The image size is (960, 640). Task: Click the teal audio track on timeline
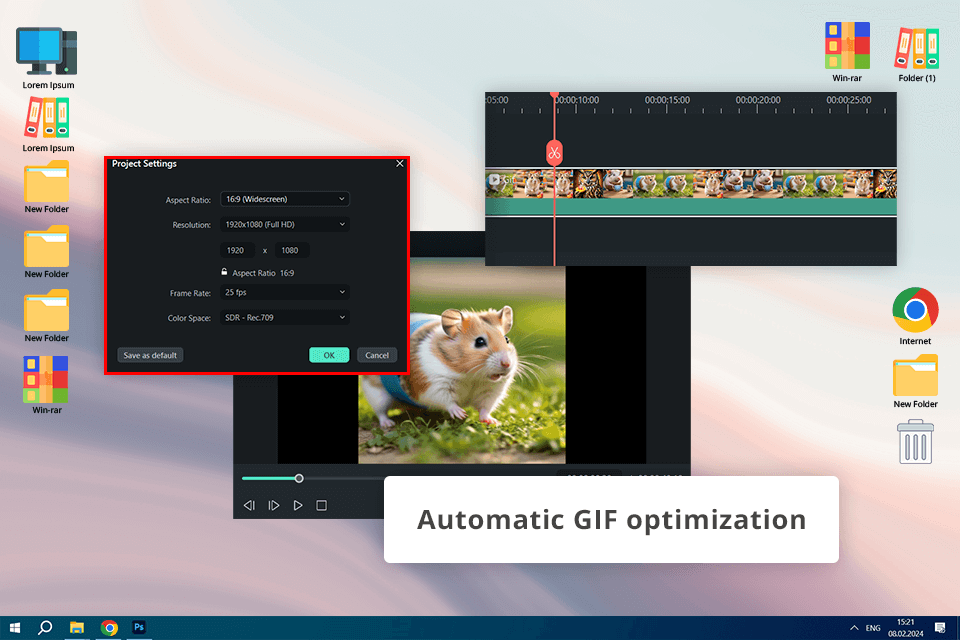coord(691,206)
